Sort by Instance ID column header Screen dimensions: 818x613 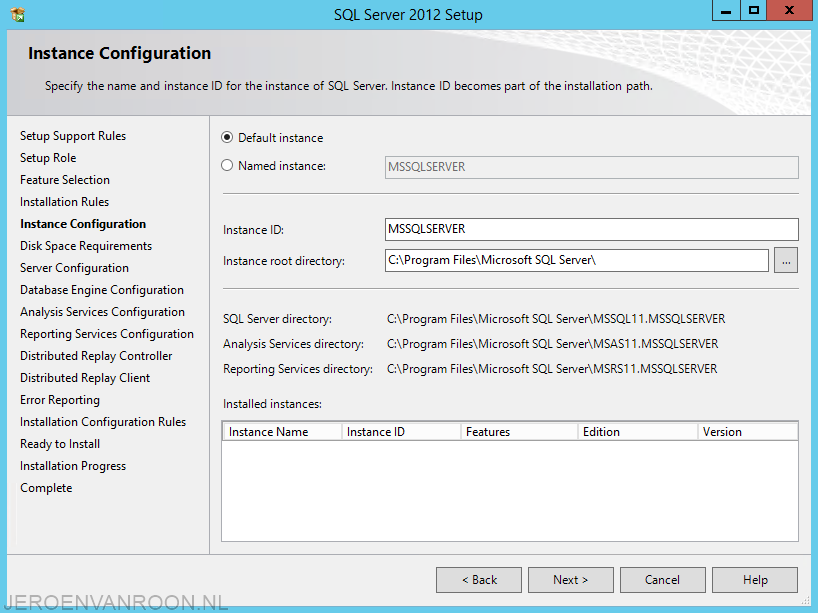401,432
